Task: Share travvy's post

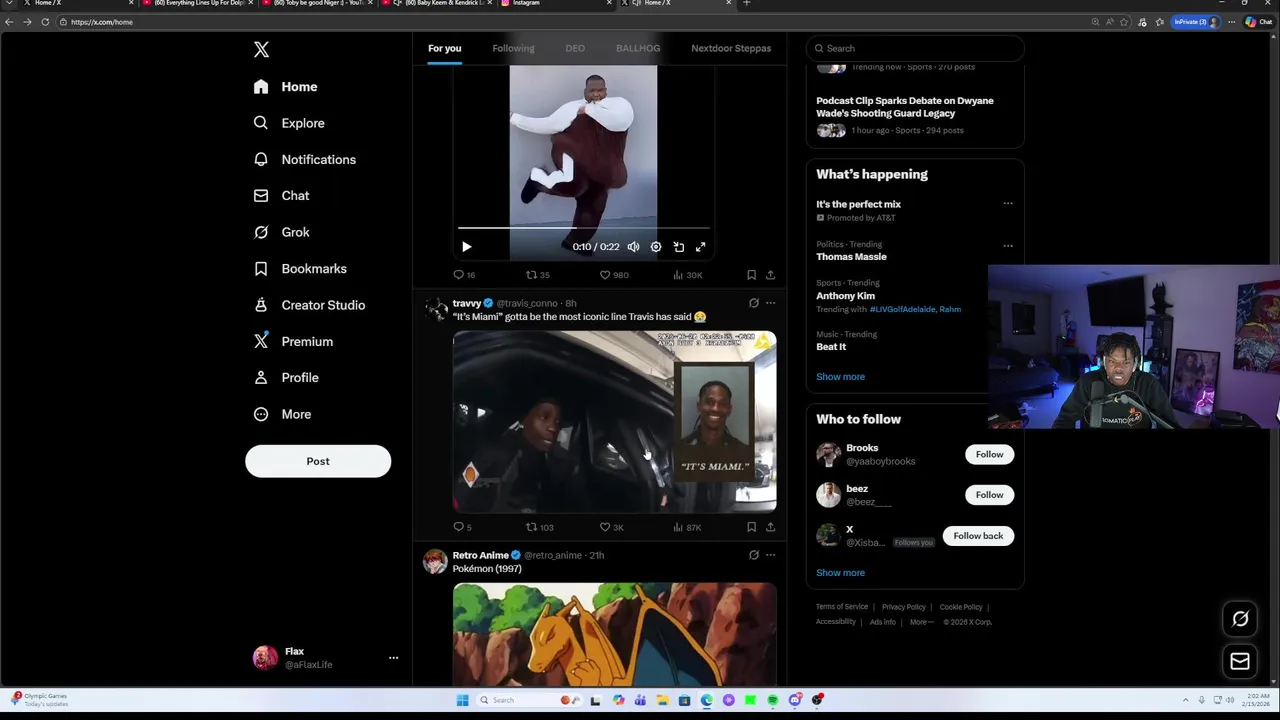Action: [x=770, y=527]
